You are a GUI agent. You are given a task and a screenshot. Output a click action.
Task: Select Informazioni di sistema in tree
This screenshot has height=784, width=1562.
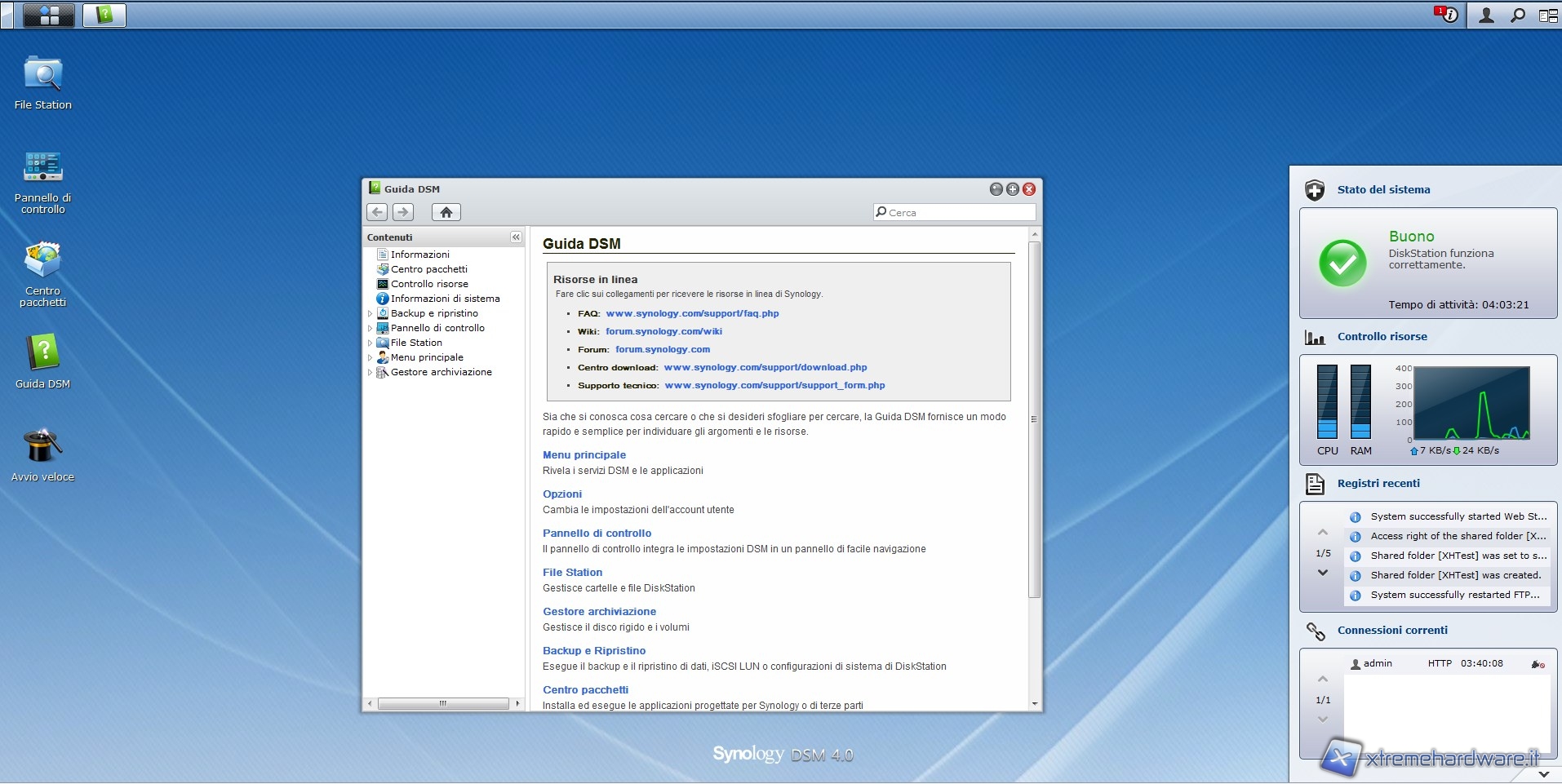tap(445, 299)
